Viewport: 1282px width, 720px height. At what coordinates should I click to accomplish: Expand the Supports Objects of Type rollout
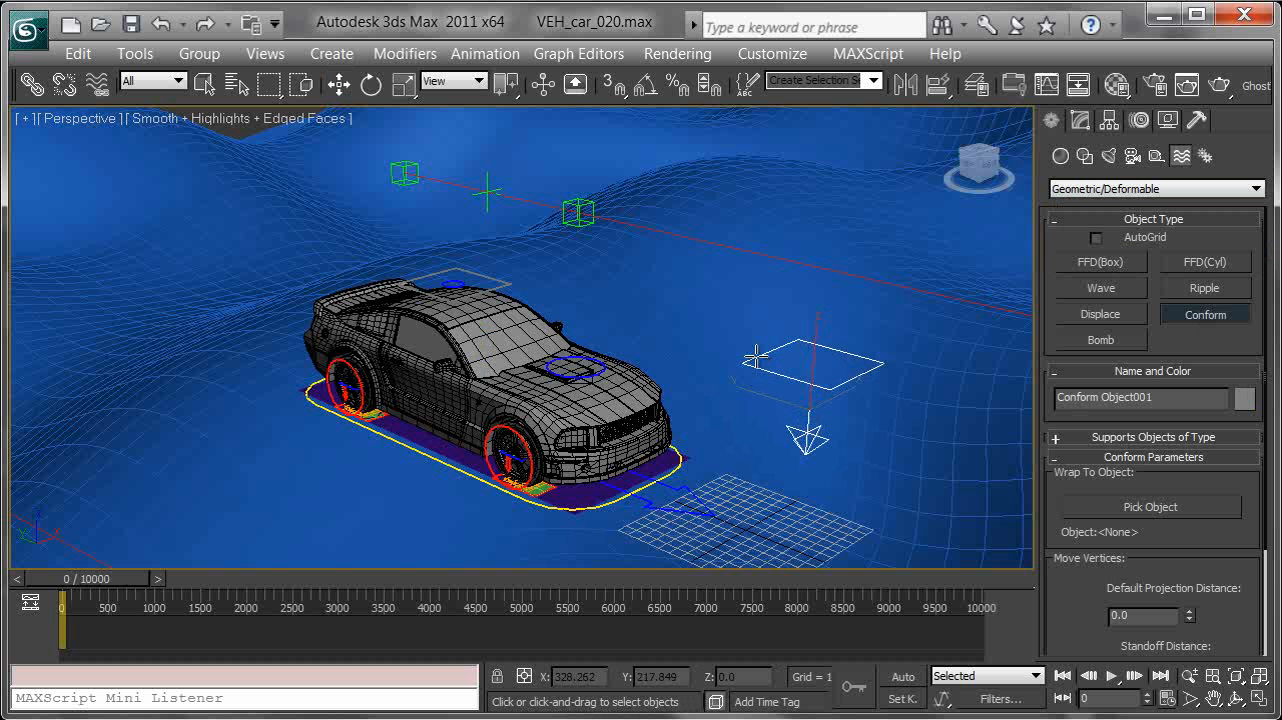pyautogui.click(x=1152, y=437)
